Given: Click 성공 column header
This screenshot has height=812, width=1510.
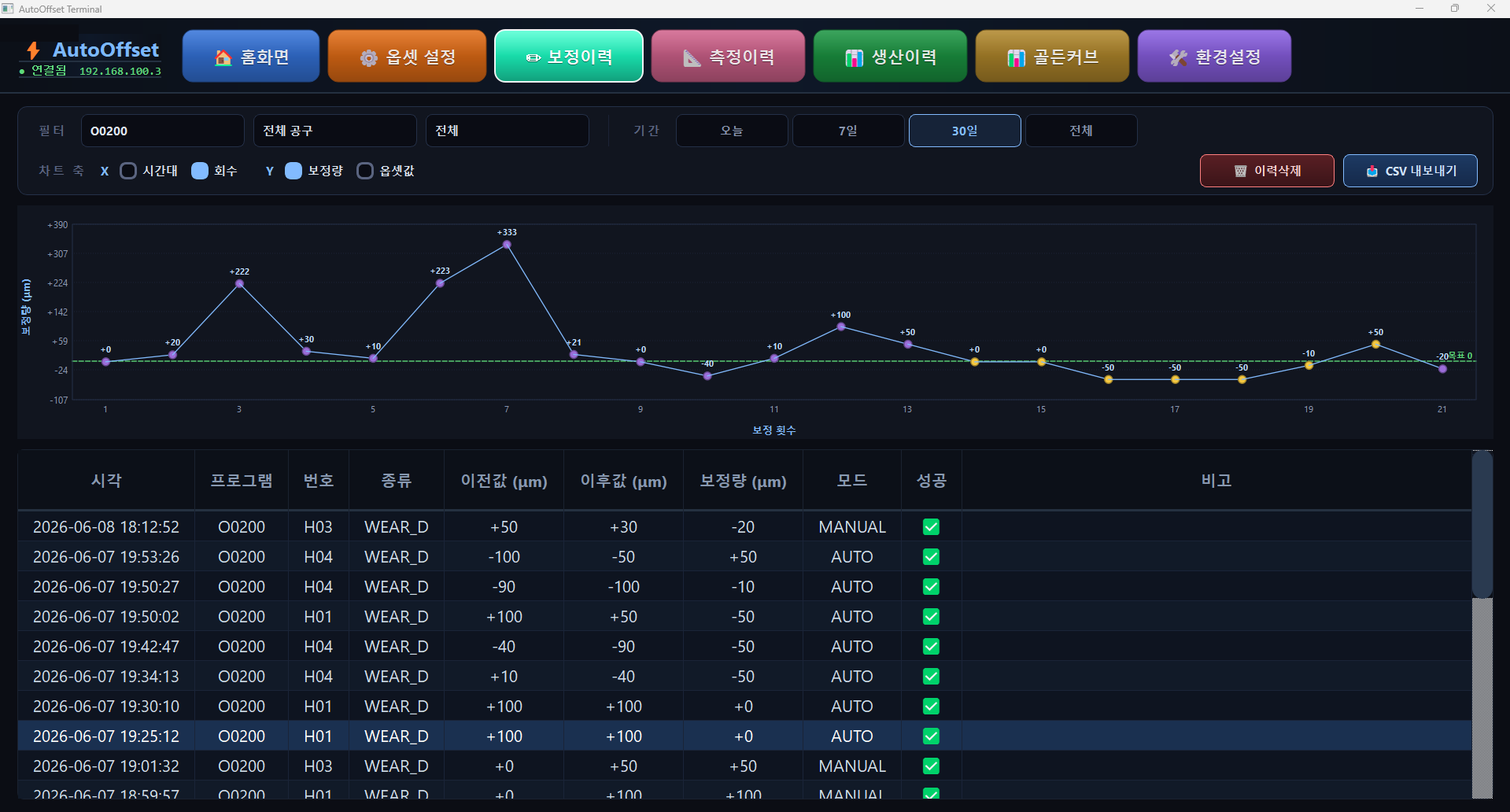Looking at the screenshot, I should click(932, 480).
